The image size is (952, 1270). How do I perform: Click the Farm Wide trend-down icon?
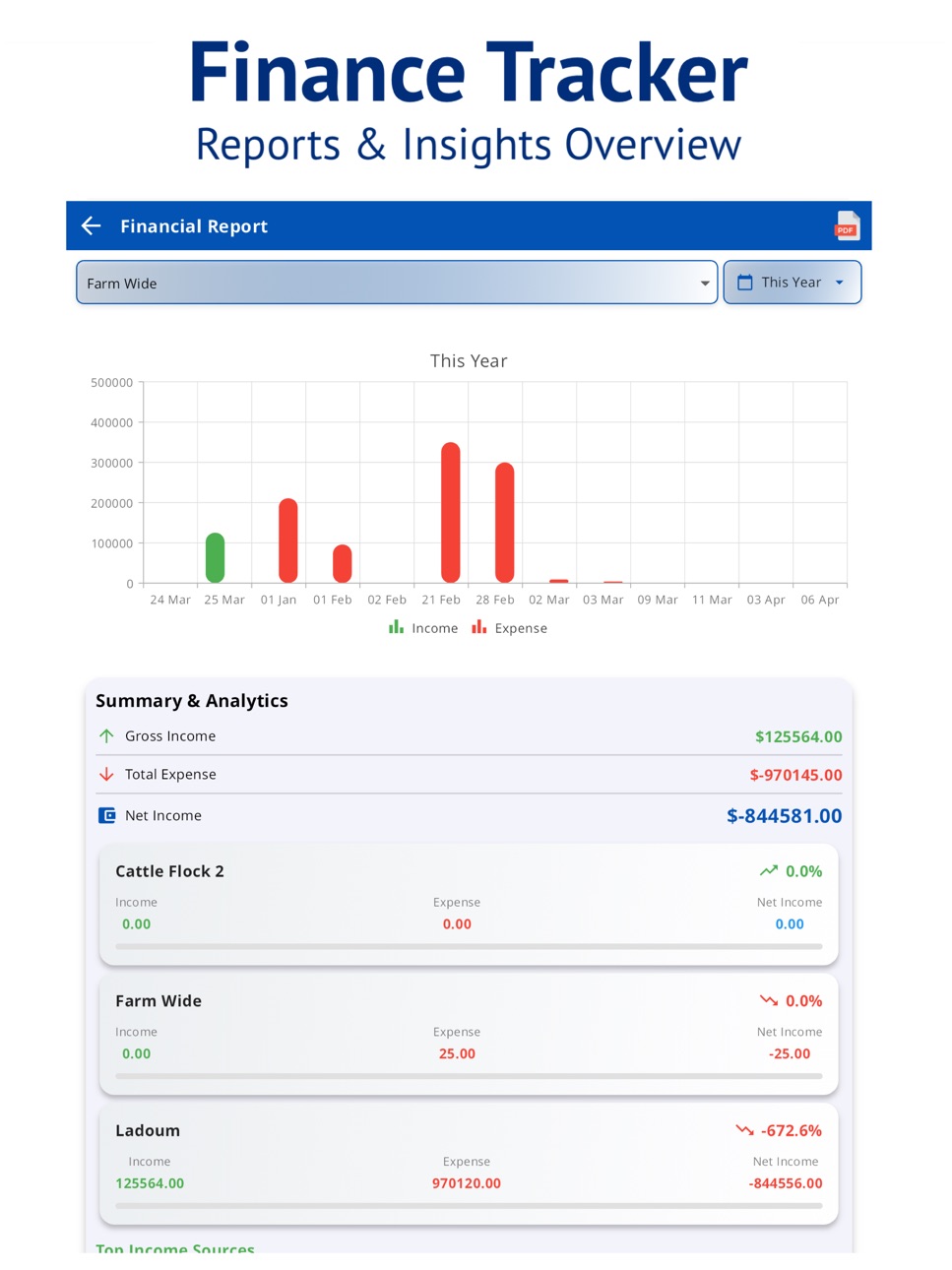pyautogui.click(x=769, y=1000)
